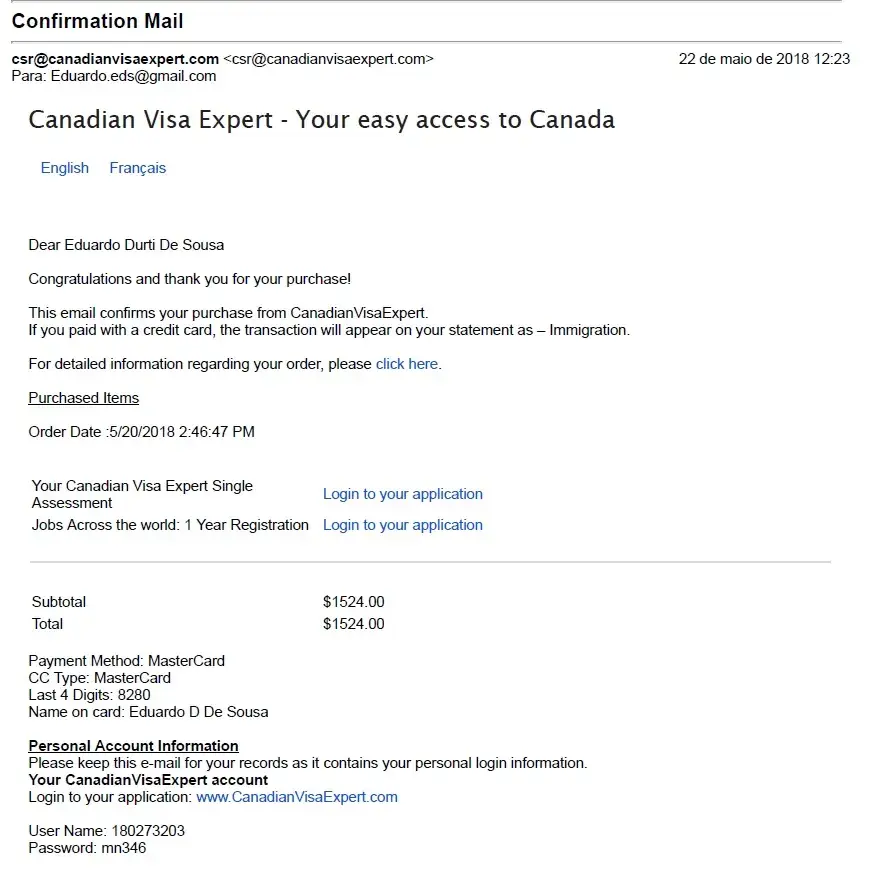The height and width of the screenshot is (875, 881).
Task: Click the User Name 180273203 line
Action: click(x=106, y=831)
